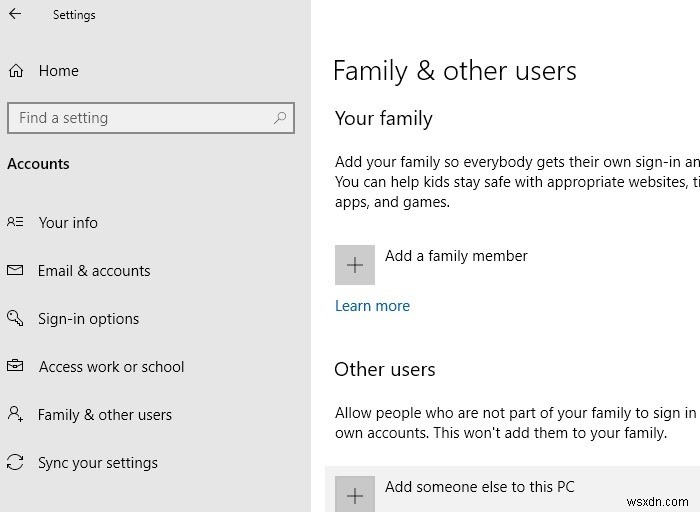Open Access work or school
Image resolution: width=700 pixels, height=512 pixels.
(112, 366)
